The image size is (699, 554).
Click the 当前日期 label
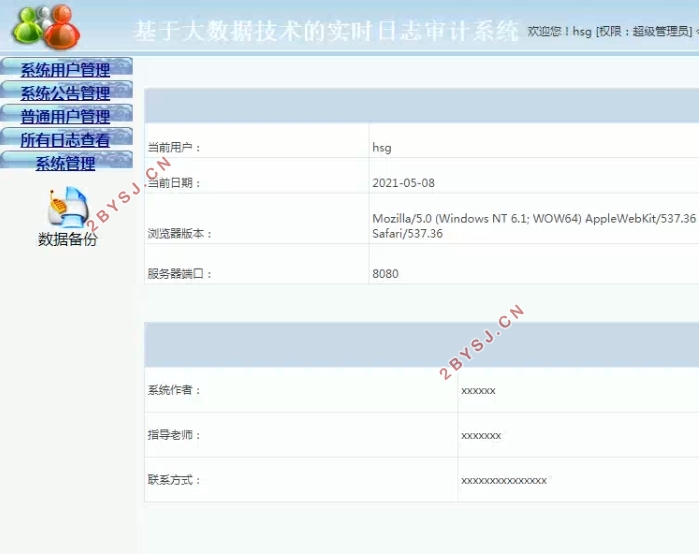(x=174, y=183)
